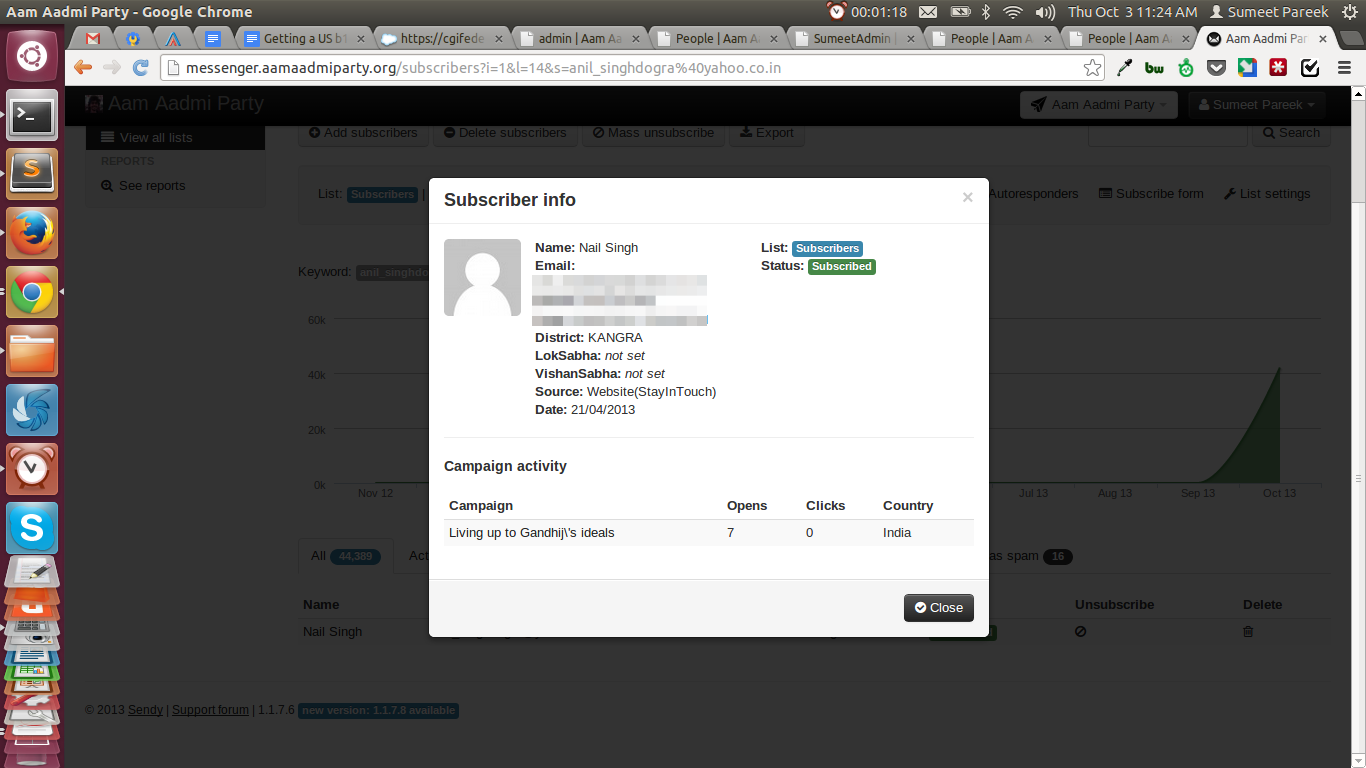
Task: Click the timer indicator 00:01:18 in top panel
Action: (867, 12)
